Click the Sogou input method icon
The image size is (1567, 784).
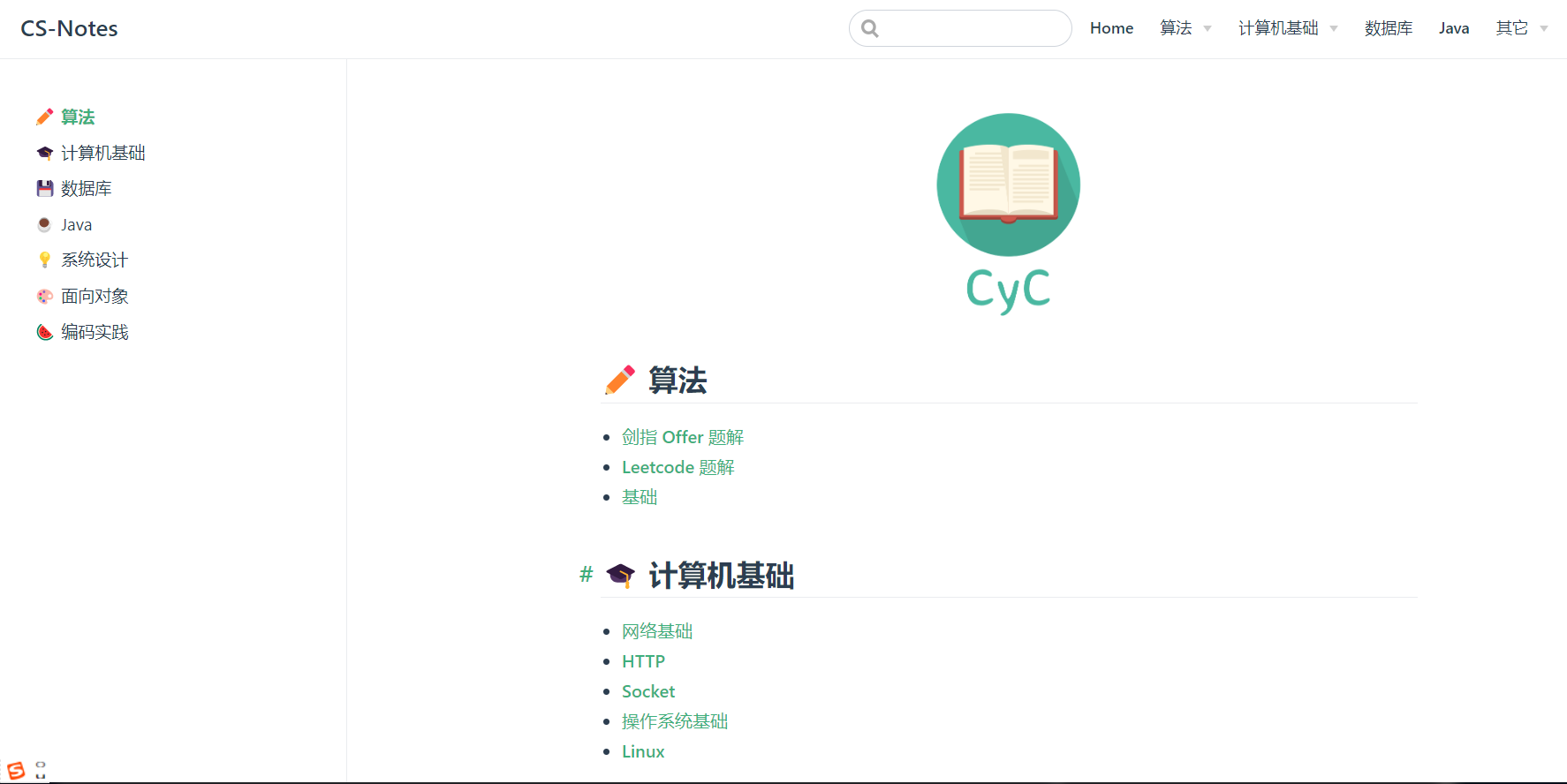point(16,770)
